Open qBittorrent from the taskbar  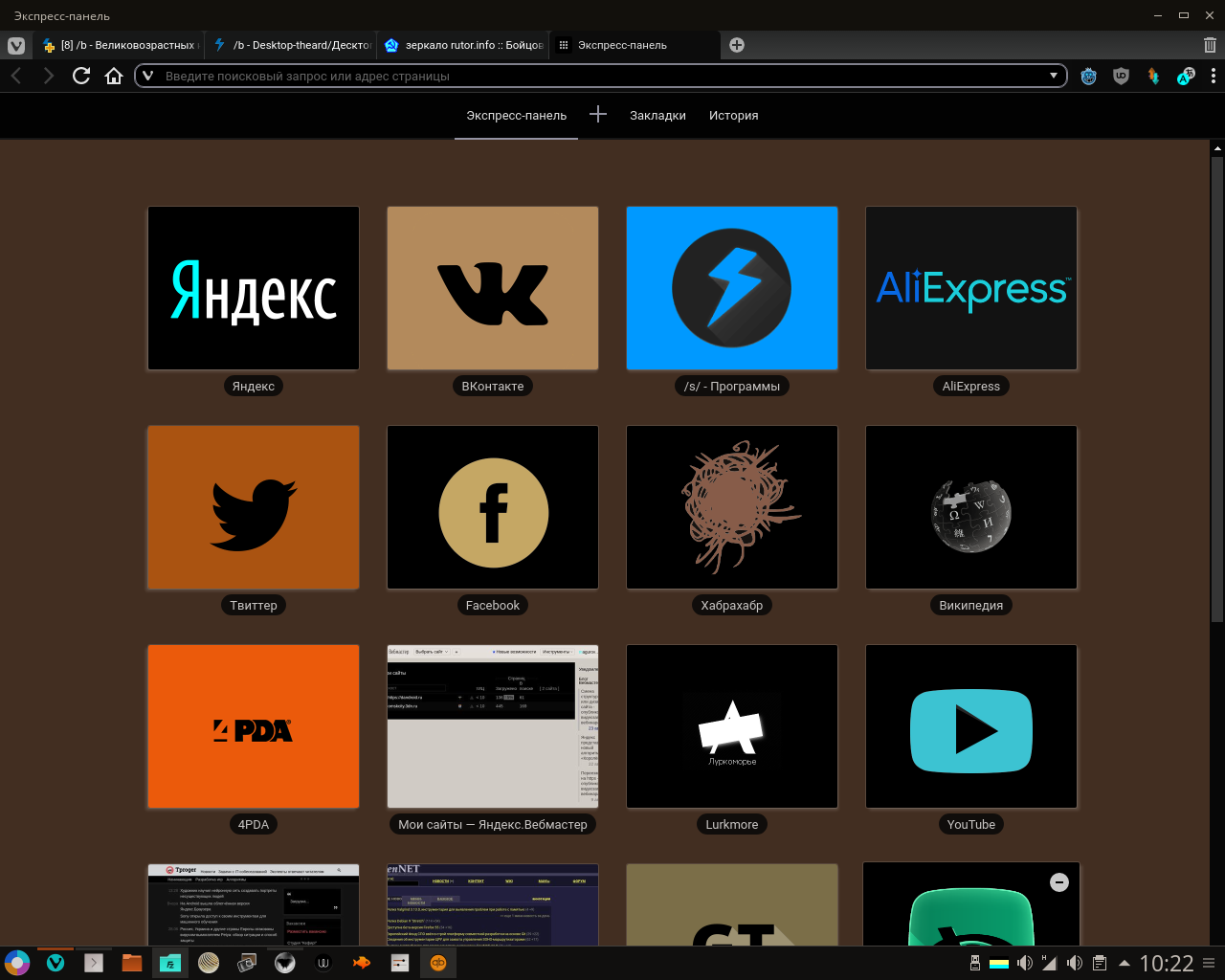(438, 963)
